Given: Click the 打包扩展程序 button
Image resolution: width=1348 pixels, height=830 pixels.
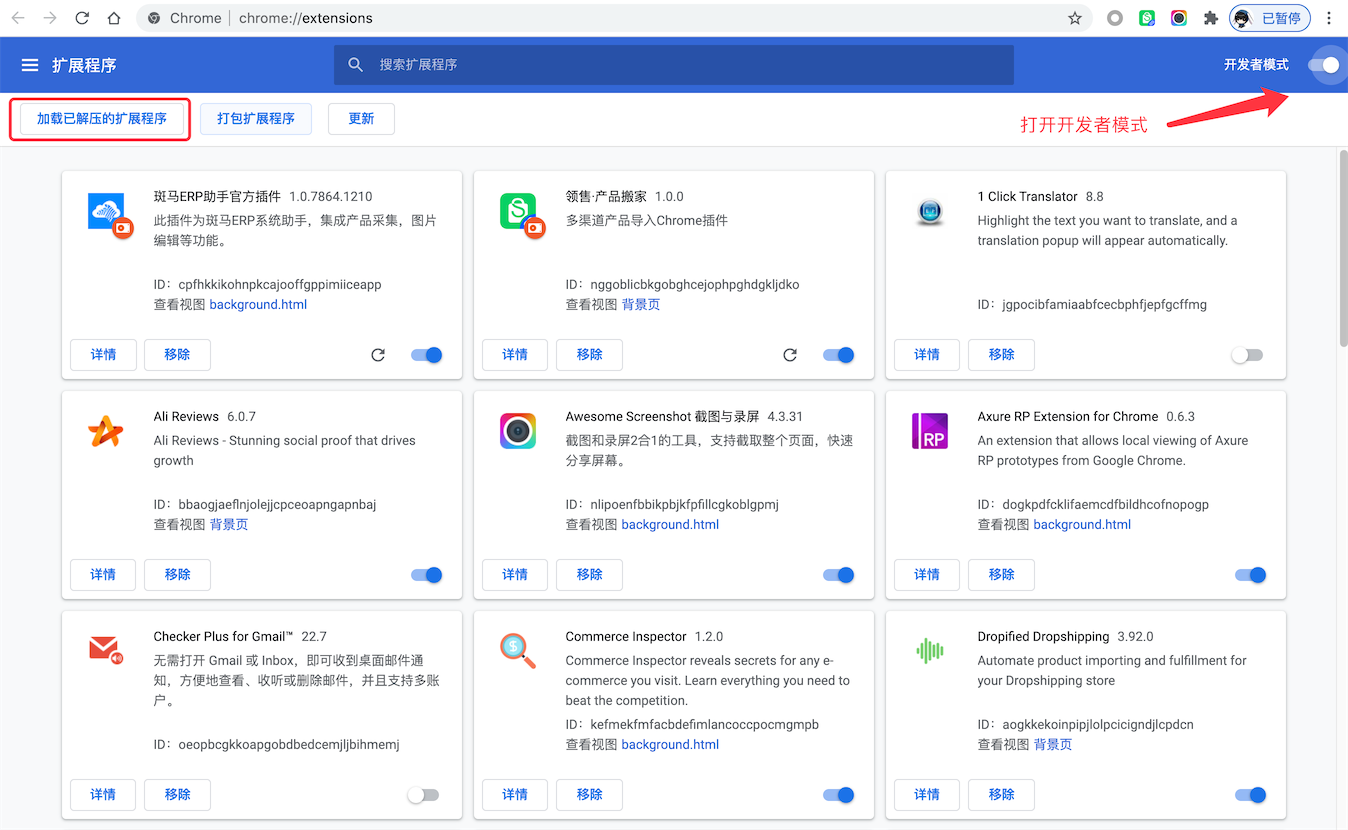Looking at the screenshot, I should tap(256, 119).
